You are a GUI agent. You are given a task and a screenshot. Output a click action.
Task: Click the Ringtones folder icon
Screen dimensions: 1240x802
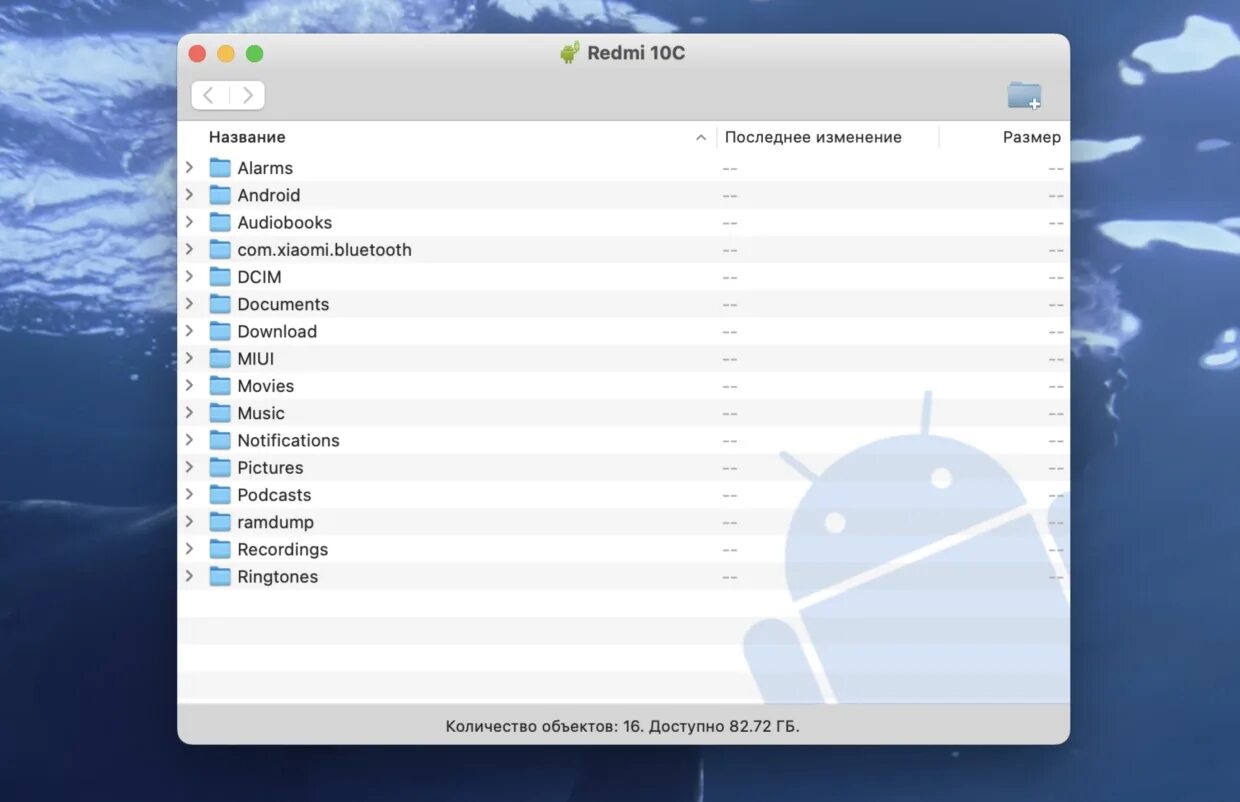220,576
